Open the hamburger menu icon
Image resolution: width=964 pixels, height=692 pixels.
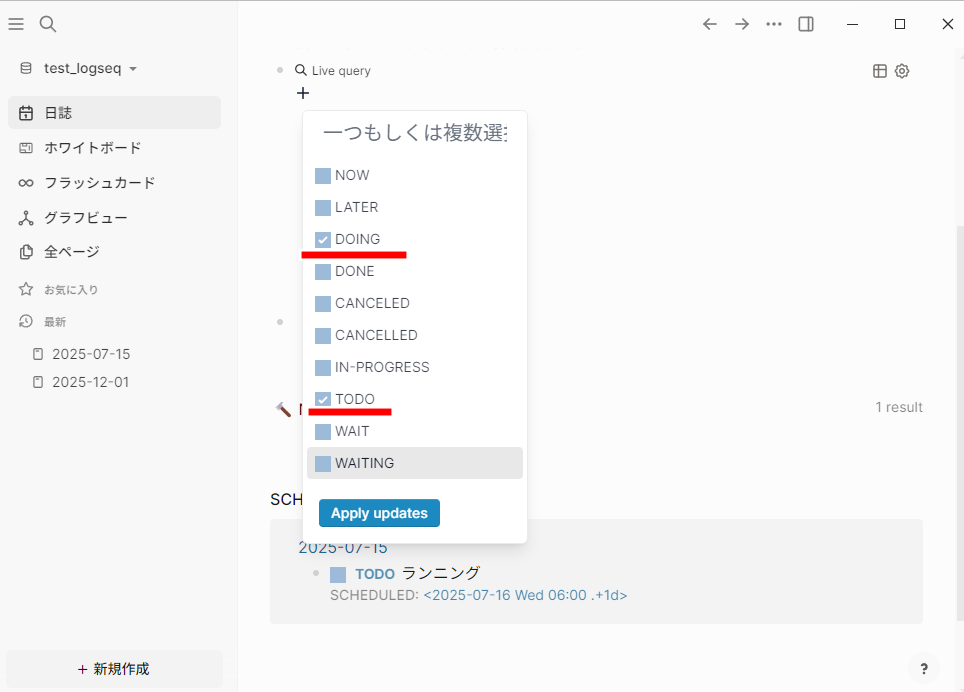(16, 24)
